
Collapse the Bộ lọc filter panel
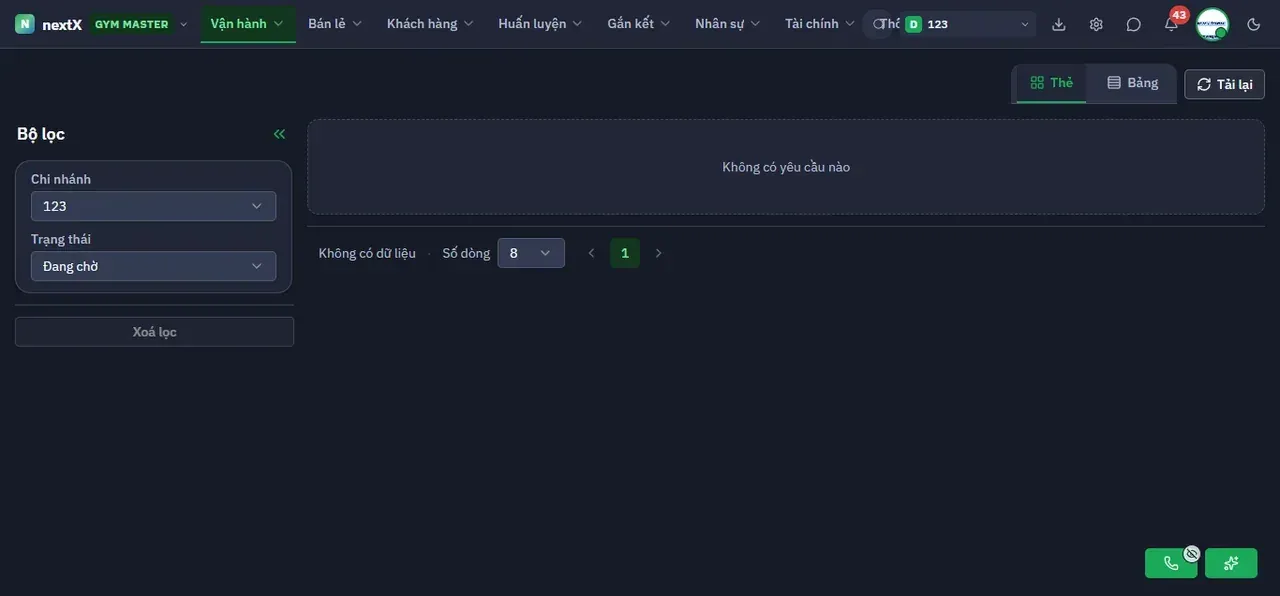click(279, 134)
